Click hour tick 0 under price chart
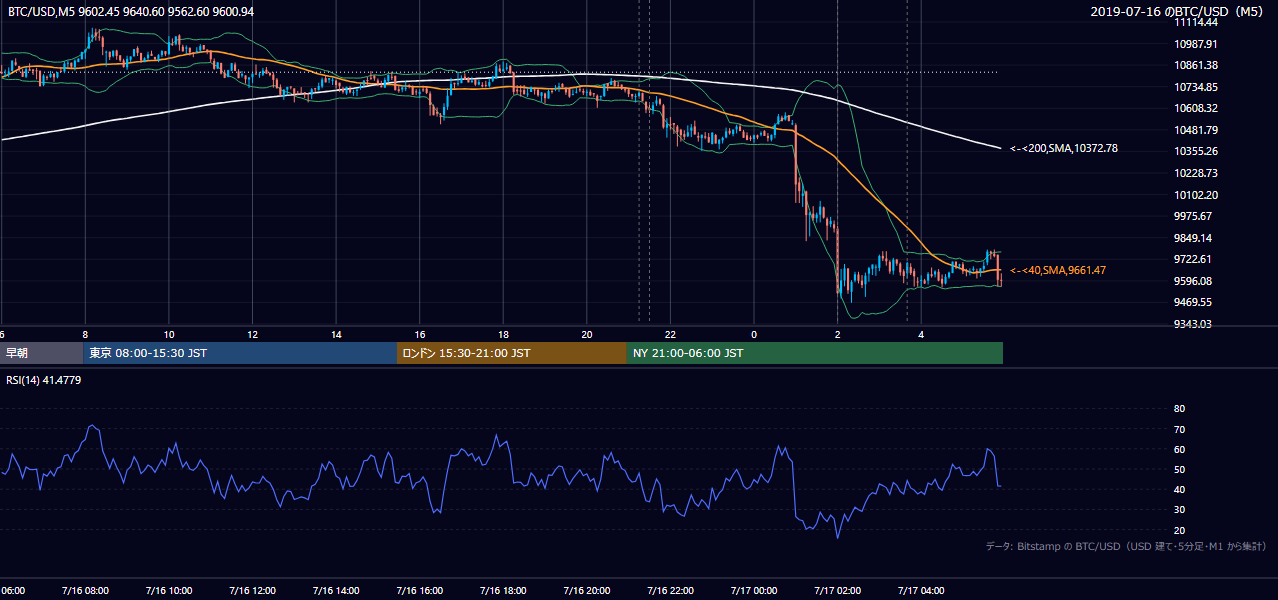 coord(754,334)
